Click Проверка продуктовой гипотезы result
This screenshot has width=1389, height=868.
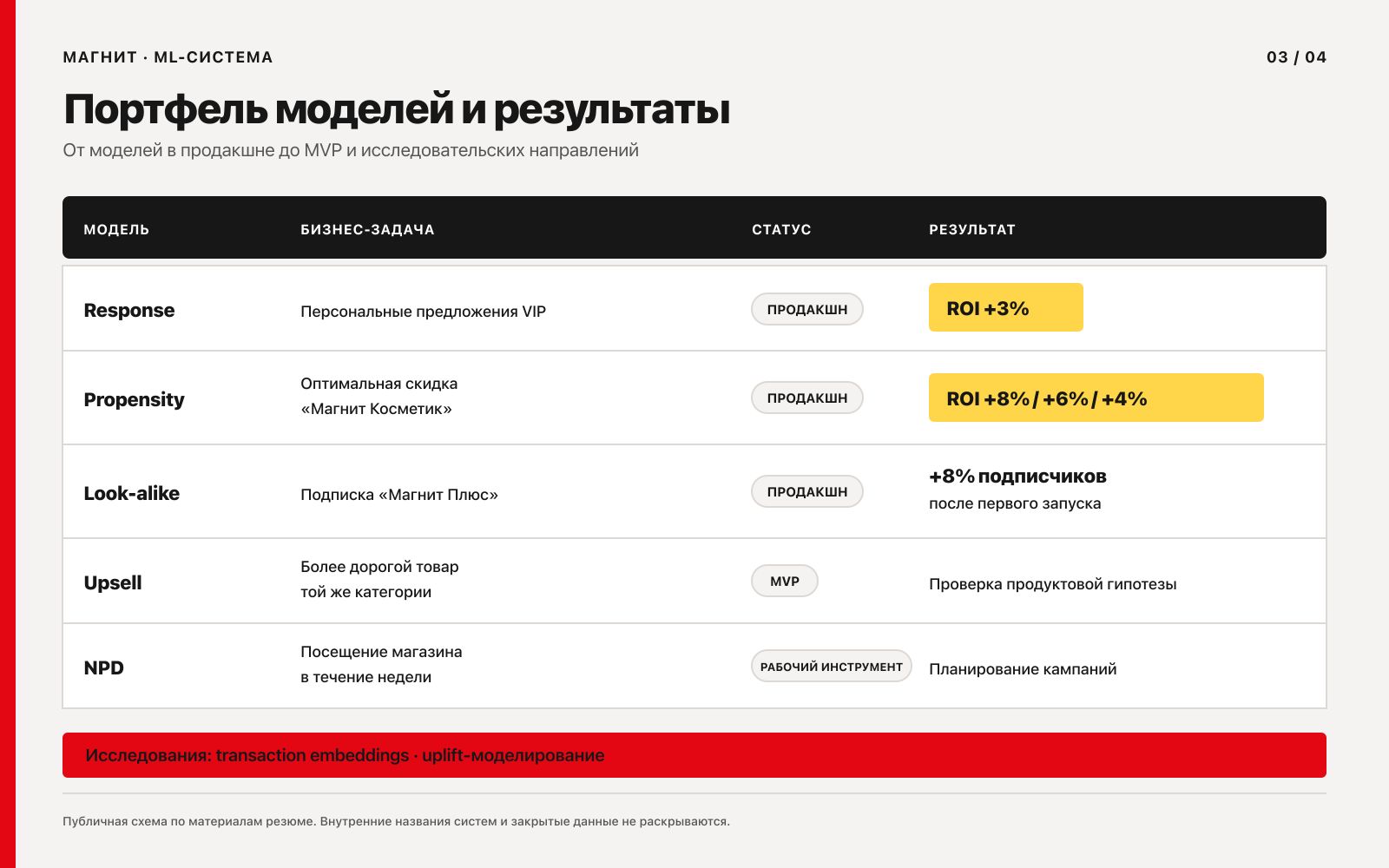point(1053,584)
